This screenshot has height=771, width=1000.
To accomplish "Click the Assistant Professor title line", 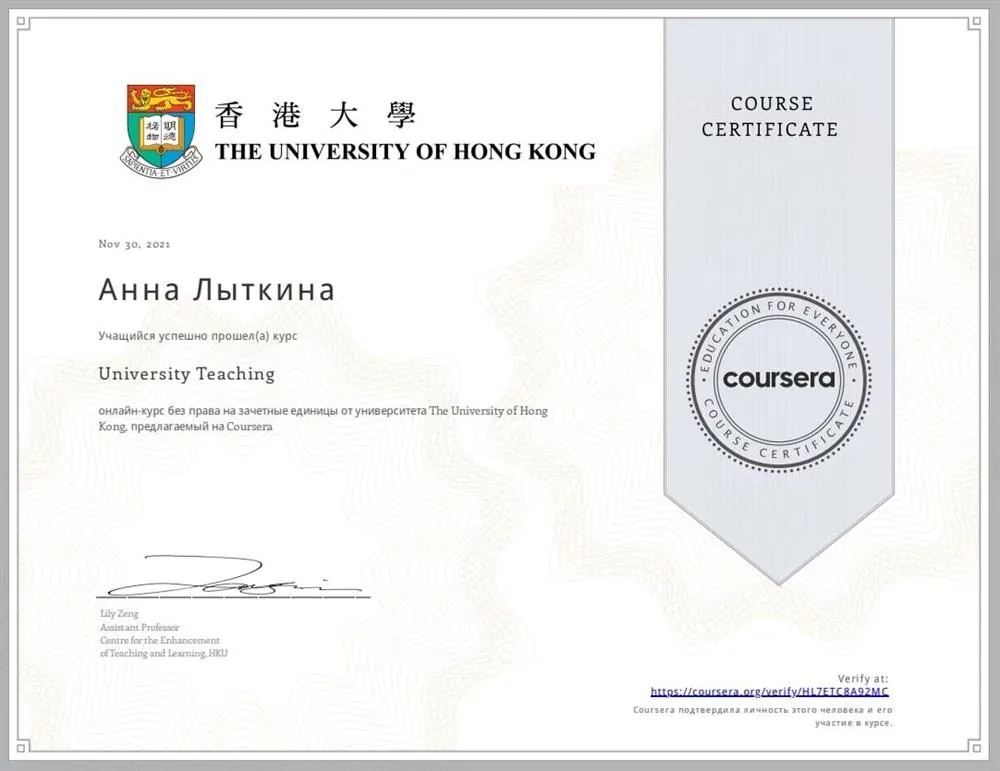I will tap(140, 627).
